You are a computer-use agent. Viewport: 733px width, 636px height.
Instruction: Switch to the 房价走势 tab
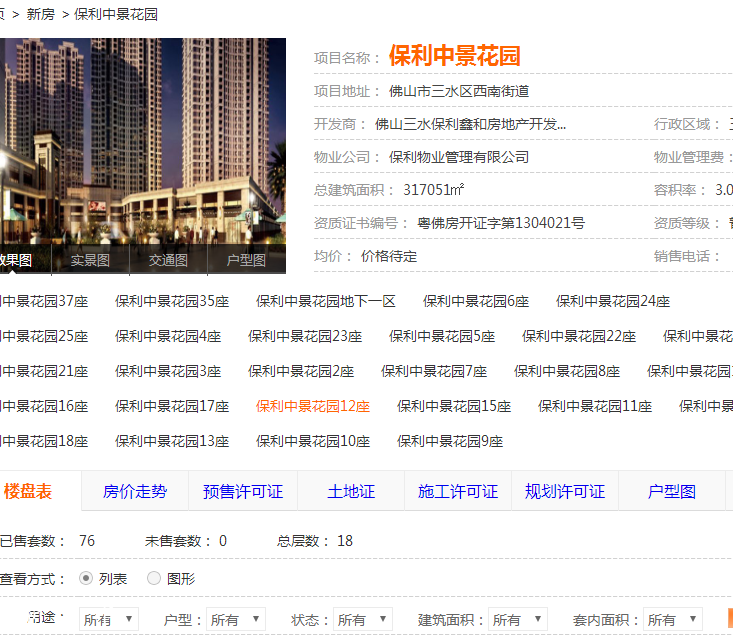pyautogui.click(x=135, y=492)
